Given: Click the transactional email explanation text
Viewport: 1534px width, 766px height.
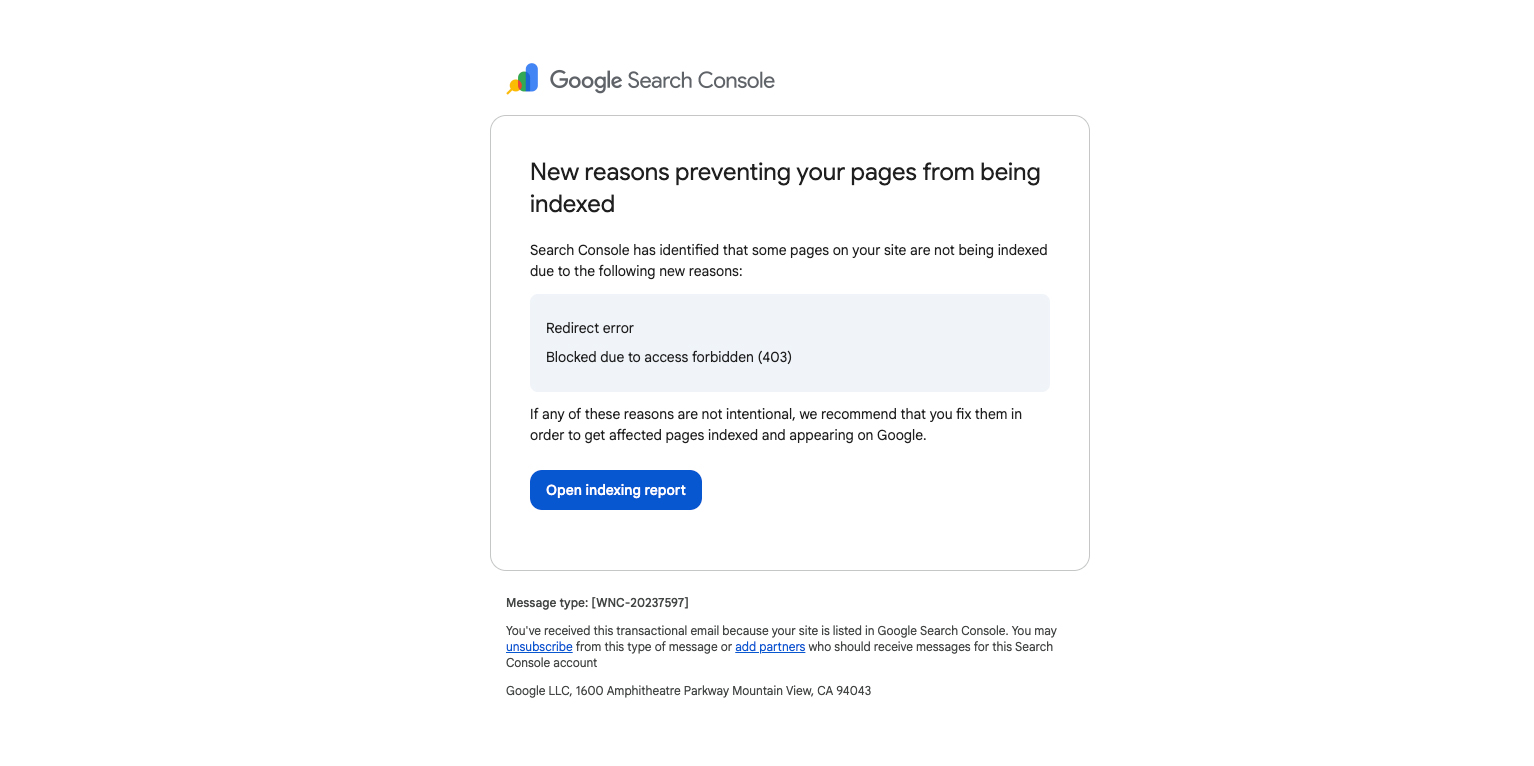Looking at the screenshot, I should point(781,630).
